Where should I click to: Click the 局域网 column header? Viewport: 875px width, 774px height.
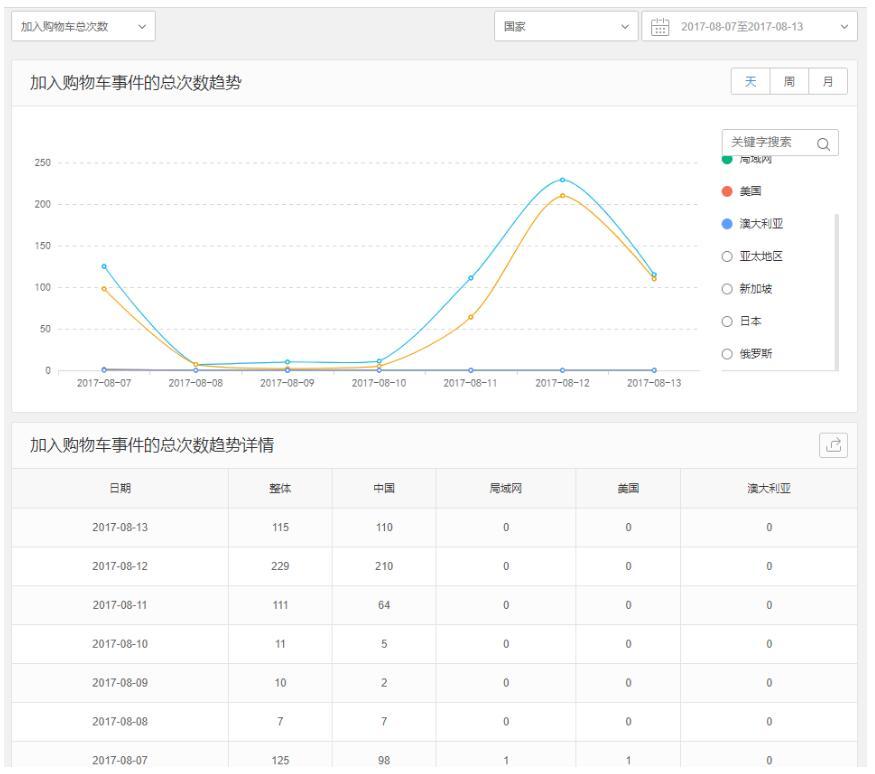pyautogui.click(x=506, y=488)
